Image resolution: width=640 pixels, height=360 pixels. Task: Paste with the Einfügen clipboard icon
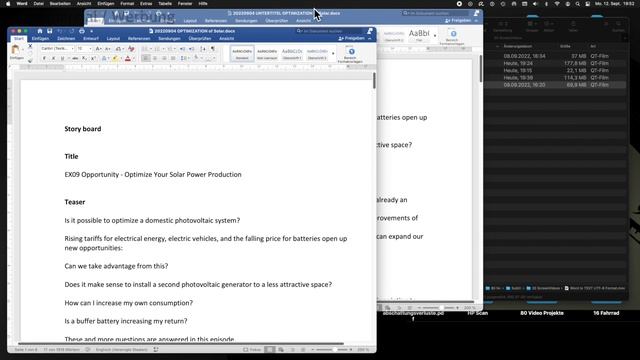(15, 50)
